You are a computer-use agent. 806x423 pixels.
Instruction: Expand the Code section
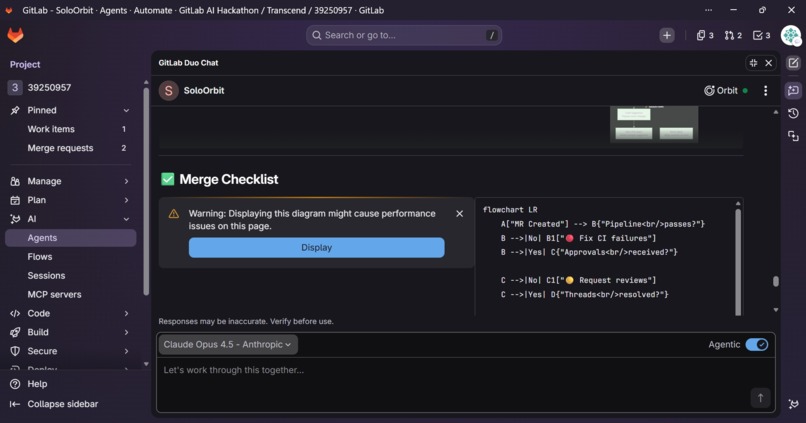coord(70,313)
